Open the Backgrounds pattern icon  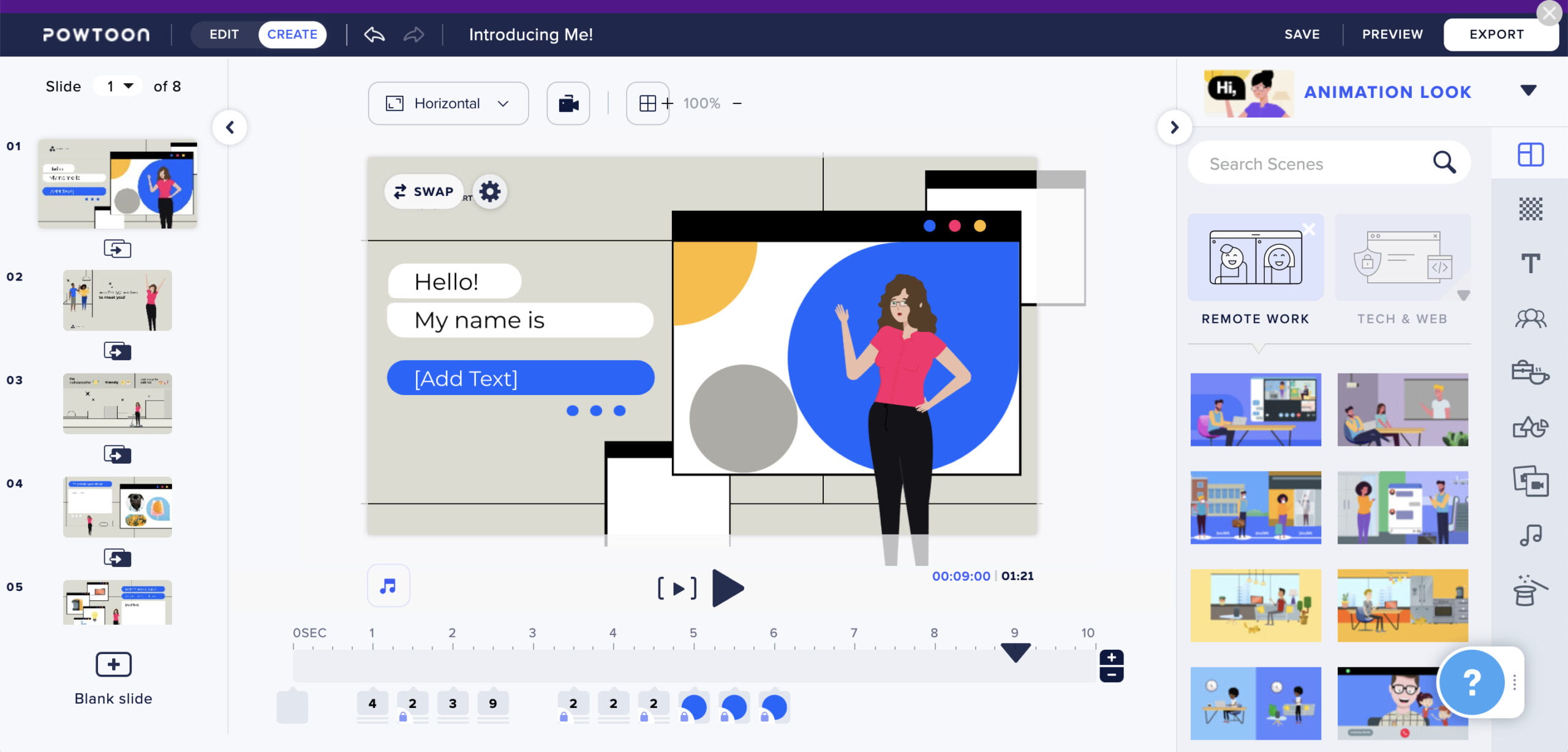(1530, 209)
